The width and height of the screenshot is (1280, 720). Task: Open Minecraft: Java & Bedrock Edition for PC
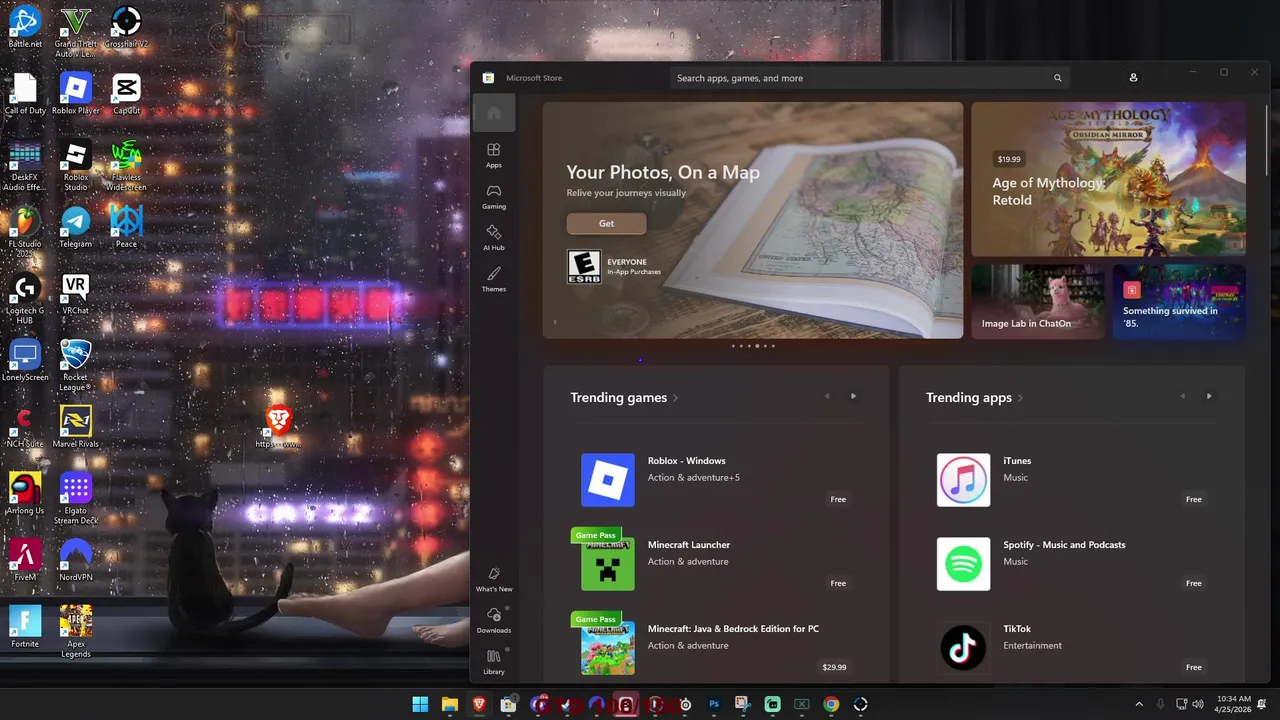click(716, 648)
